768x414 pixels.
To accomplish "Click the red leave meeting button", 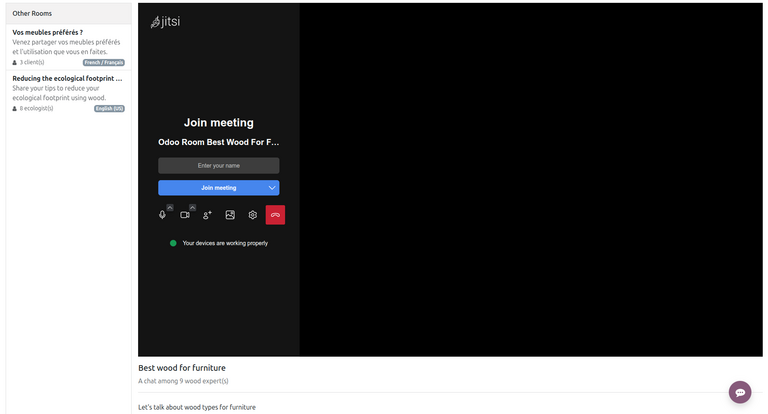I will (x=275, y=215).
